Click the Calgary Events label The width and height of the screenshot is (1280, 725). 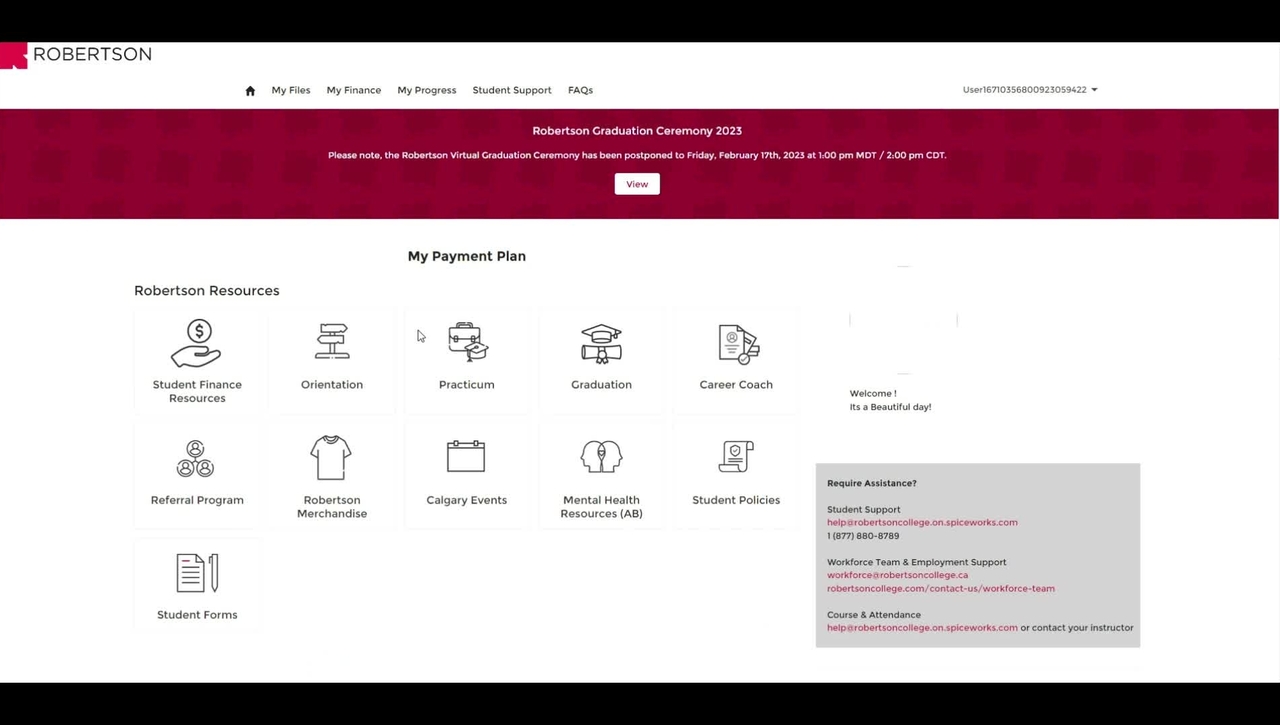[x=467, y=500]
